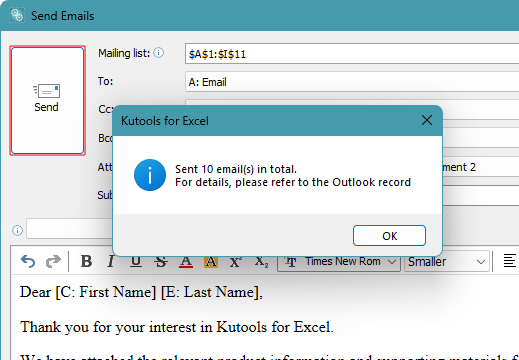Click the Undo arrow in editor toolbar

click(28, 261)
